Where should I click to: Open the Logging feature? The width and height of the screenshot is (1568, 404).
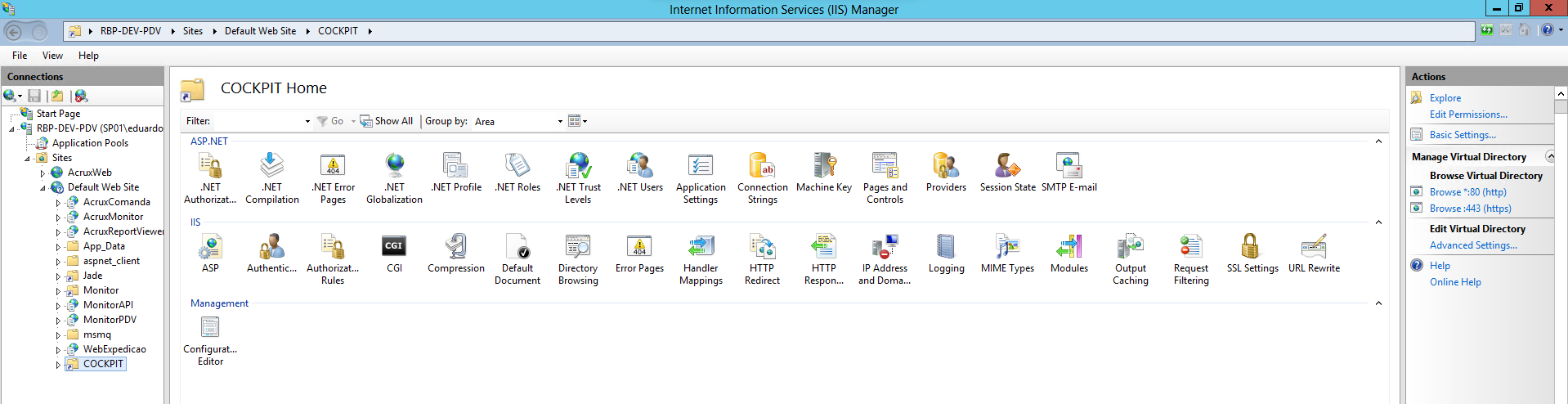click(946, 247)
